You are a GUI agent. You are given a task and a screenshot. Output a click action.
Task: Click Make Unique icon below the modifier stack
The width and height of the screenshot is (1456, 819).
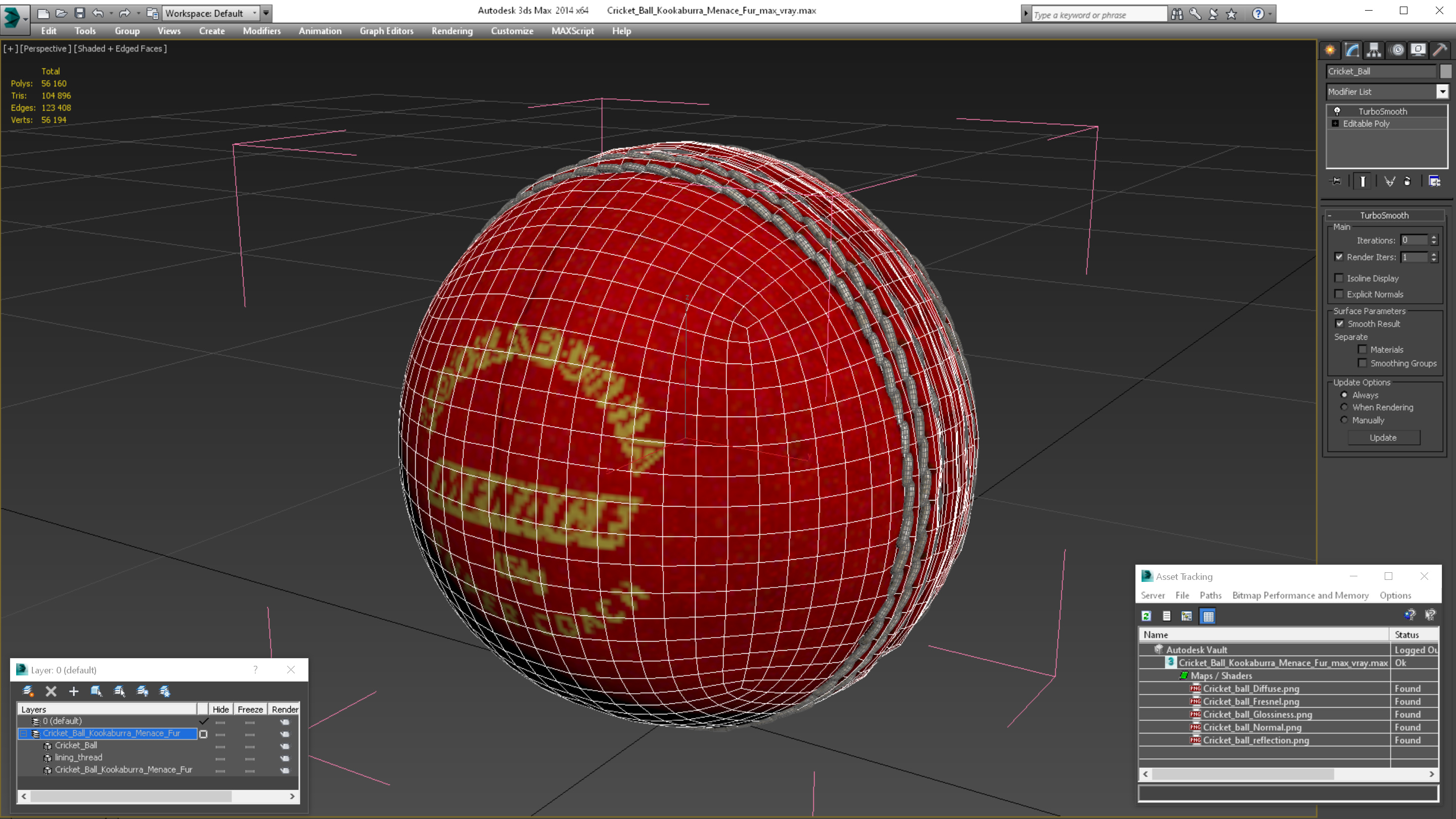point(1390,181)
